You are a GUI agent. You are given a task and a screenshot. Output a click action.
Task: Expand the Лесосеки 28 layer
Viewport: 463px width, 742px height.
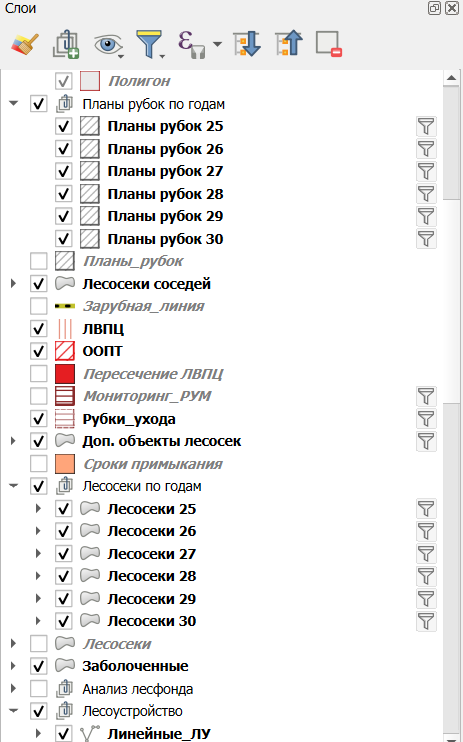tap(38, 576)
